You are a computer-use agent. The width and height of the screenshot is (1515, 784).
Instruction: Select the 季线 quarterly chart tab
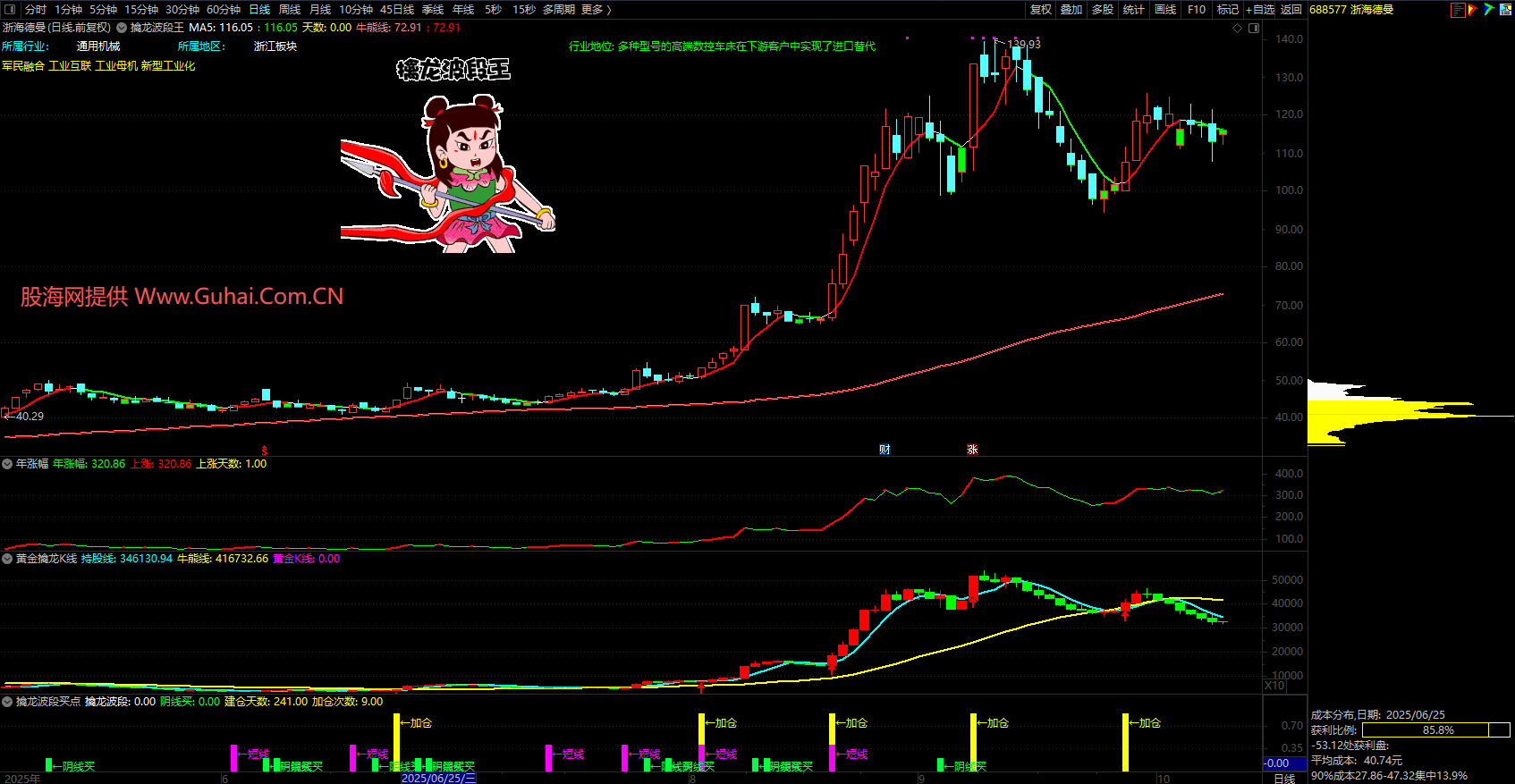(433, 10)
